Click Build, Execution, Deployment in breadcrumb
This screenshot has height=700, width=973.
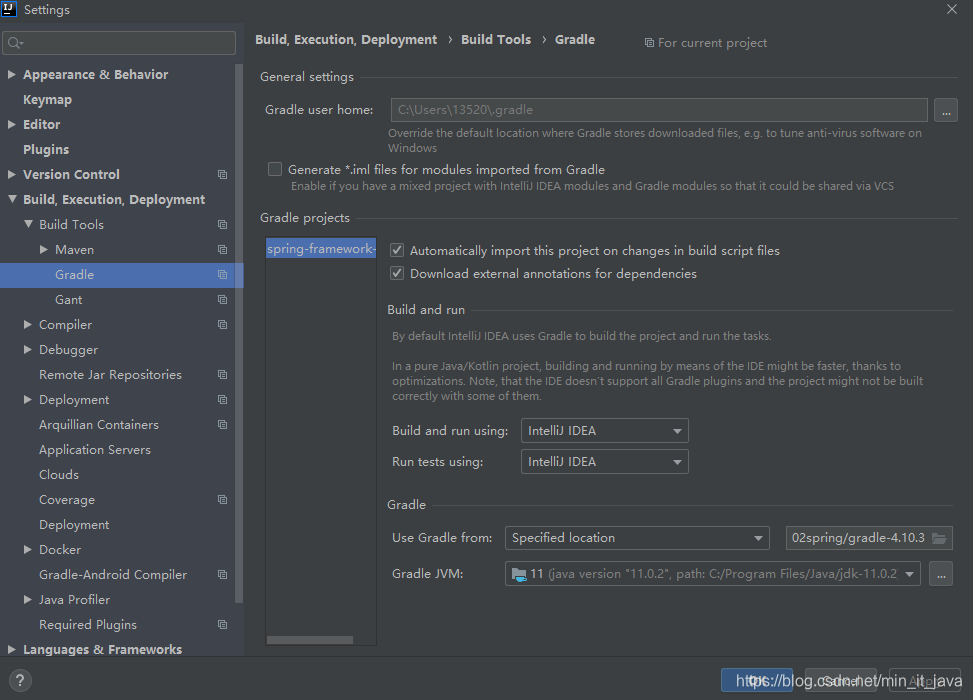(346, 40)
